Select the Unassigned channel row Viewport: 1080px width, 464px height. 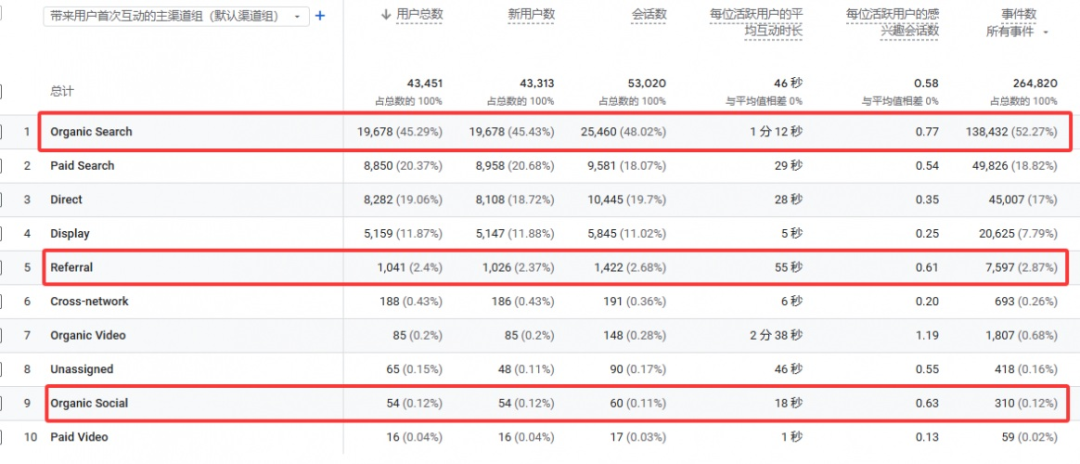pos(81,370)
